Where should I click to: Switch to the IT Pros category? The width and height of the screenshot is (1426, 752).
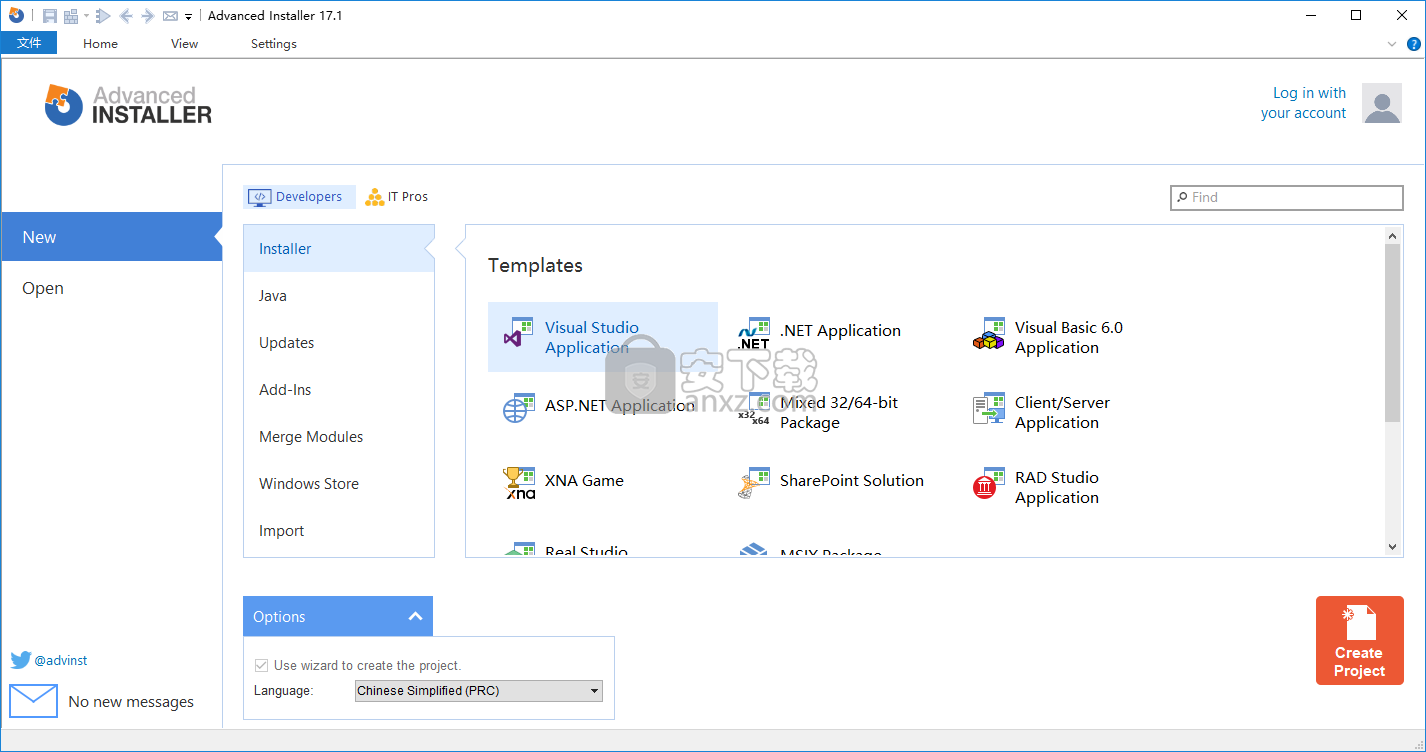click(397, 197)
